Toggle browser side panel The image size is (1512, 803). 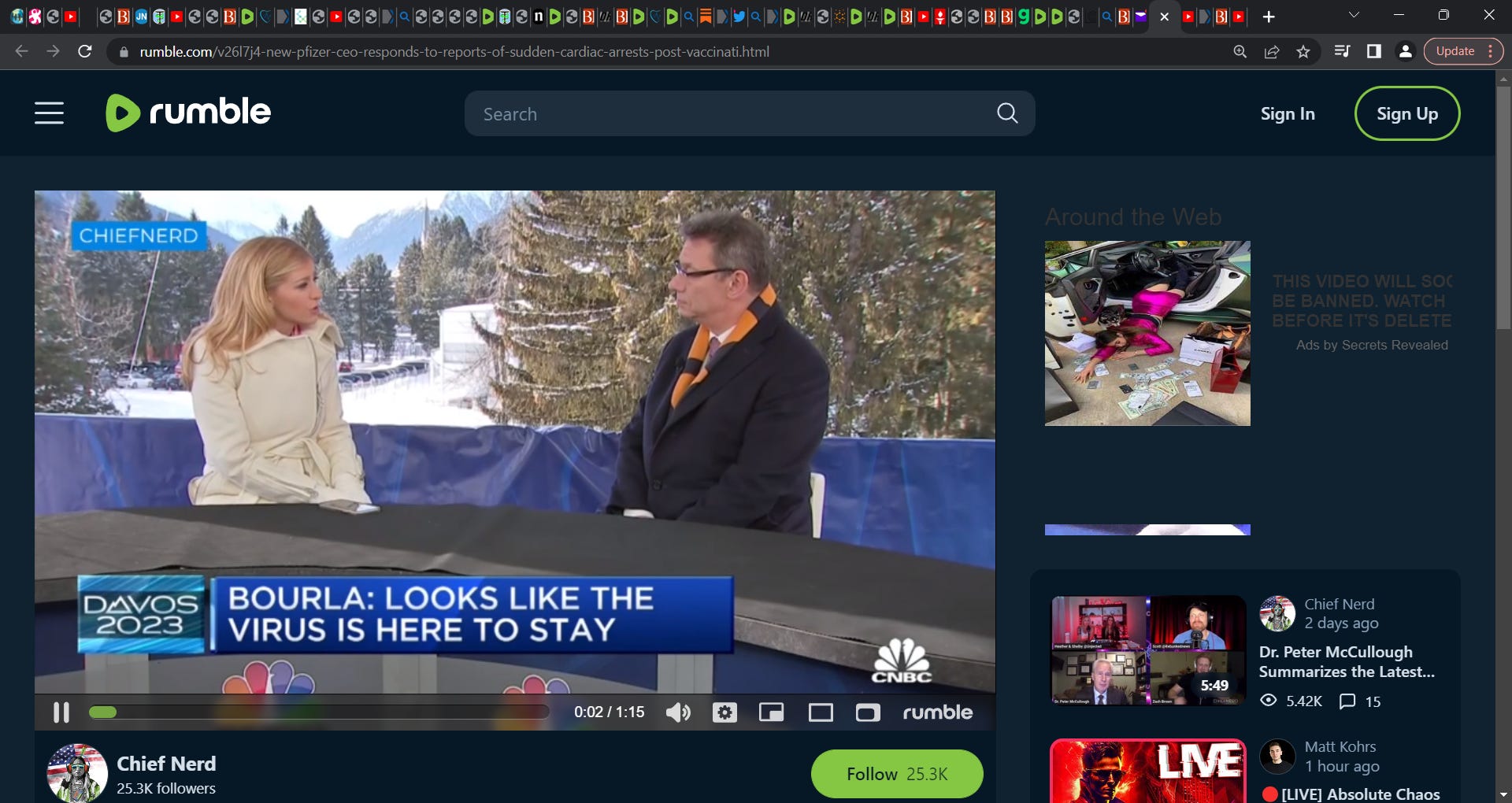click(x=1373, y=51)
